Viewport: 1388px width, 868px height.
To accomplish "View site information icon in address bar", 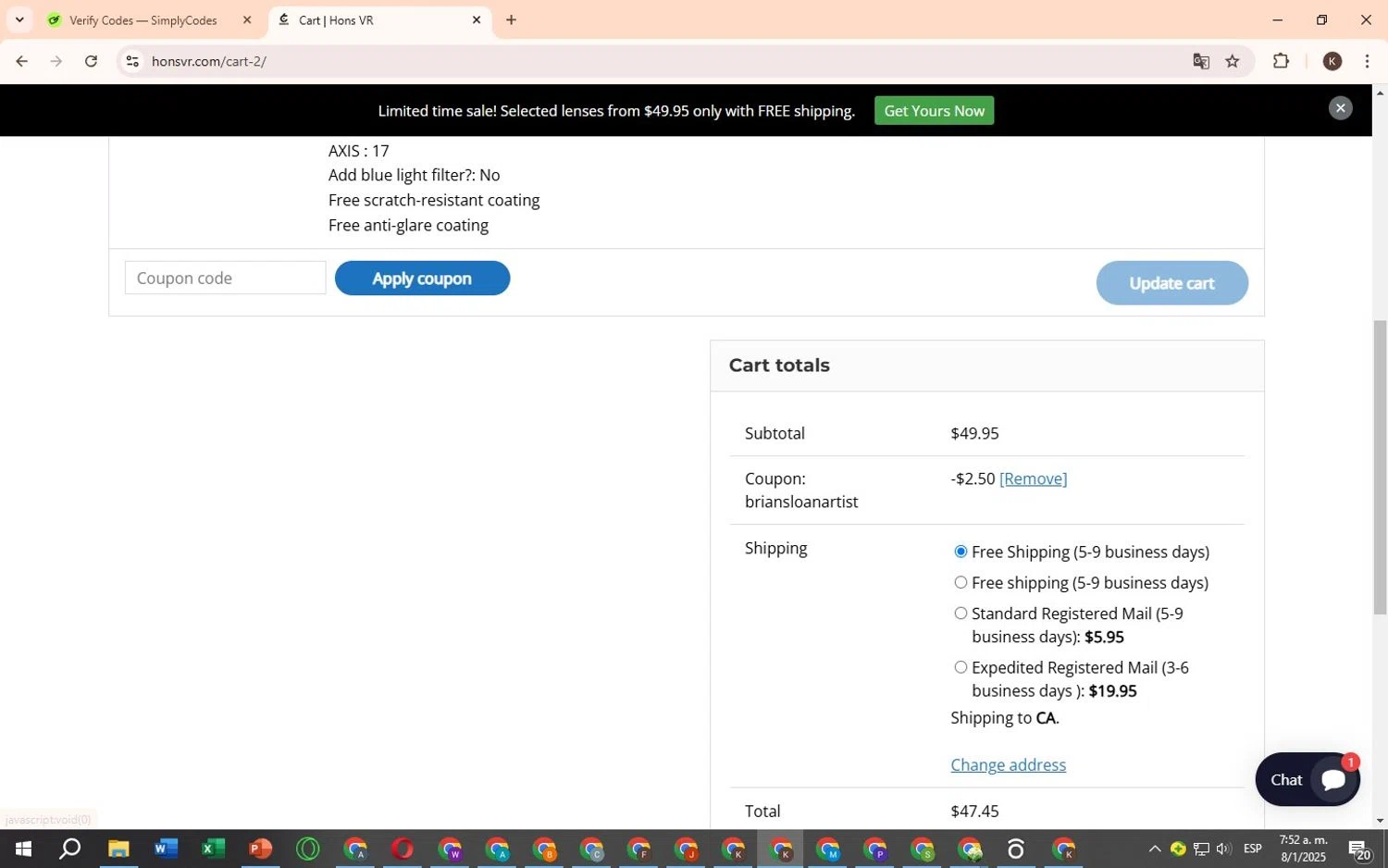I will tap(132, 61).
